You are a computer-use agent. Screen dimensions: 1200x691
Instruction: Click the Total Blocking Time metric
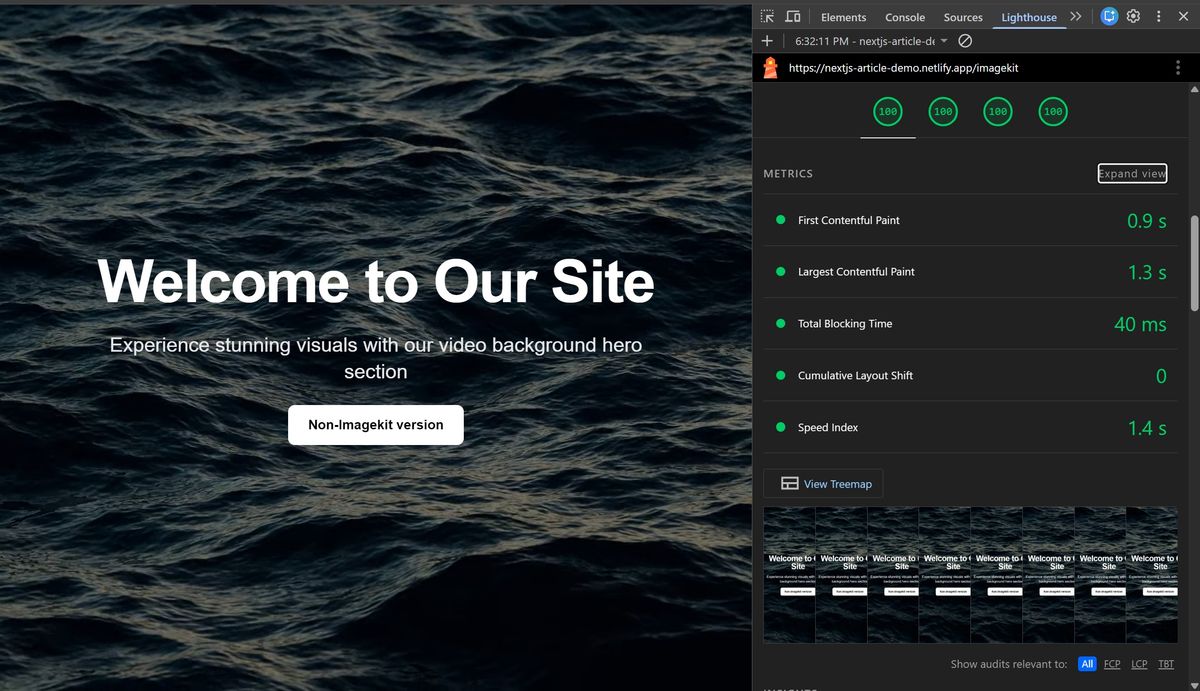970,324
